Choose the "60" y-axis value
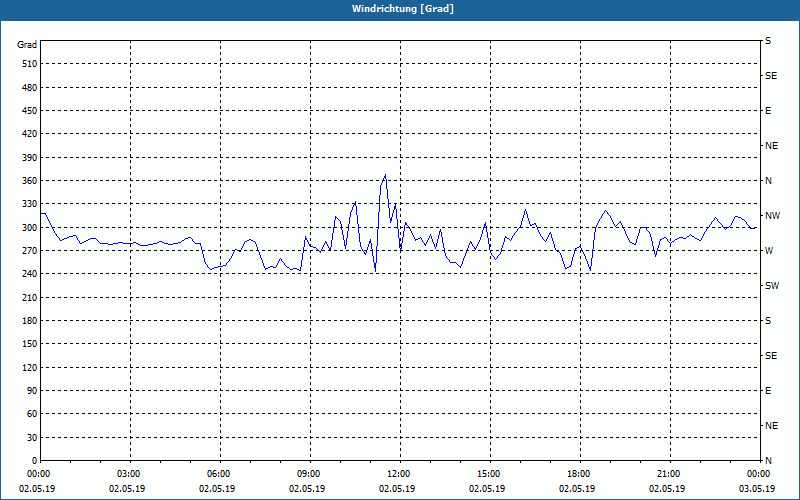The image size is (800, 500). [x=32, y=414]
